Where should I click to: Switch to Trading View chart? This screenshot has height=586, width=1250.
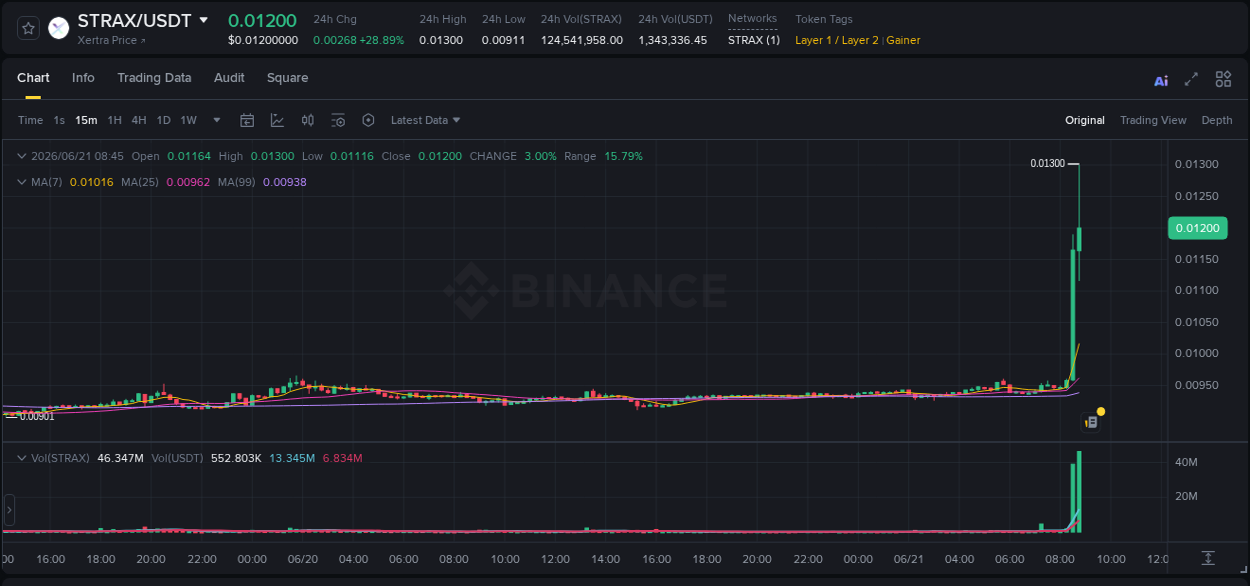click(1153, 120)
